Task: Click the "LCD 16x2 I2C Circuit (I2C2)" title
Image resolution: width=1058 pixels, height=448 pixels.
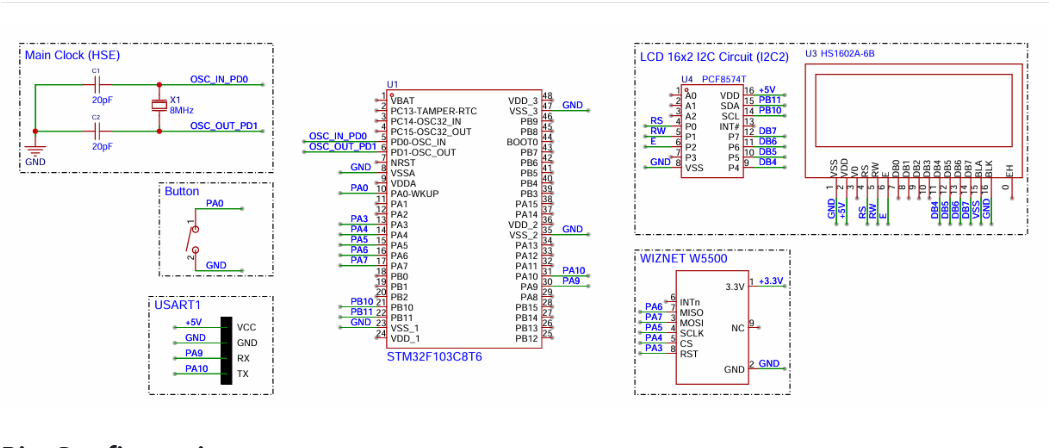Action: 714,57
